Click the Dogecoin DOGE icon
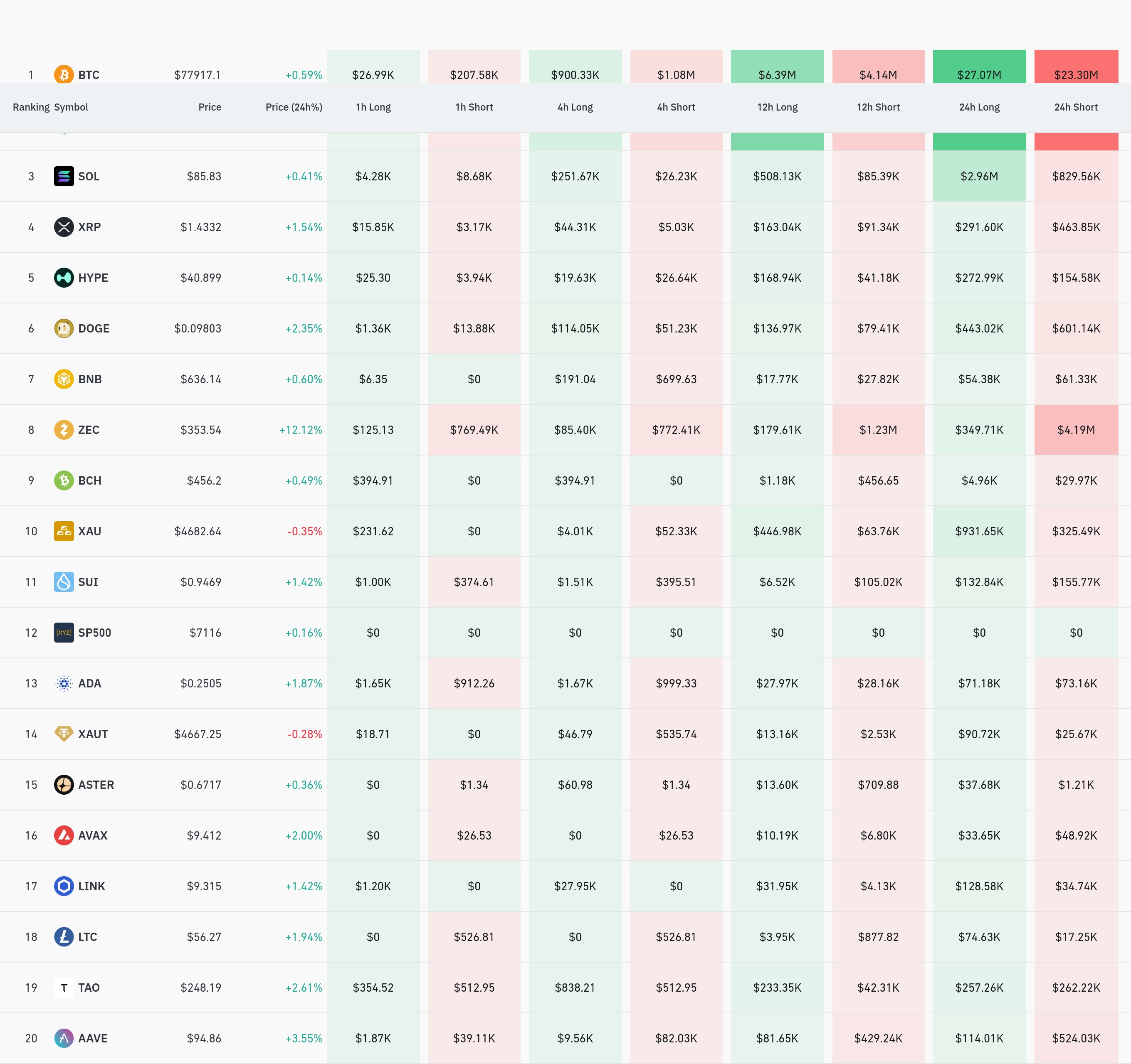 [x=64, y=328]
